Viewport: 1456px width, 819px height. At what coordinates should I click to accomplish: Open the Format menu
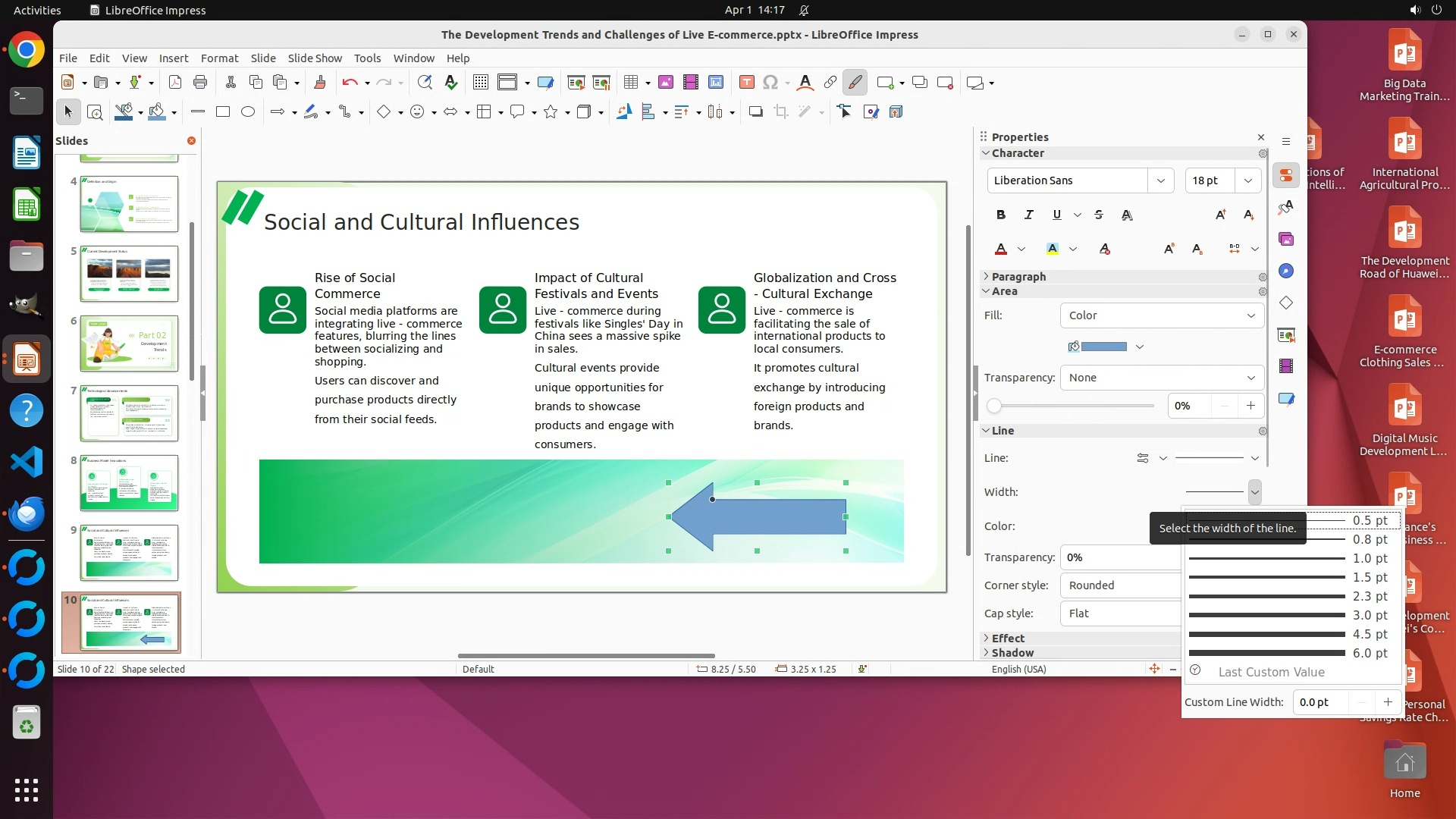pos(219,58)
